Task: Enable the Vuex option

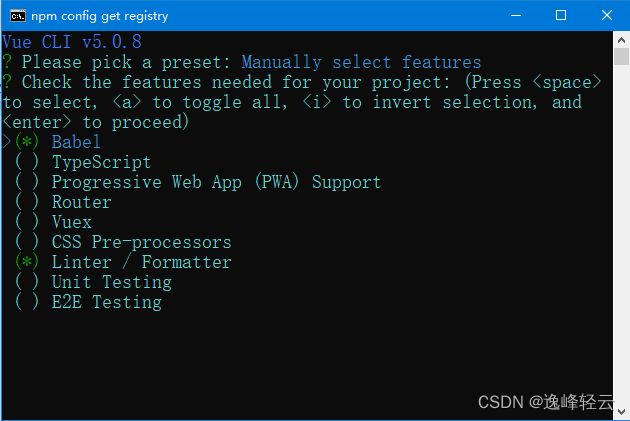Action: point(27,222)
